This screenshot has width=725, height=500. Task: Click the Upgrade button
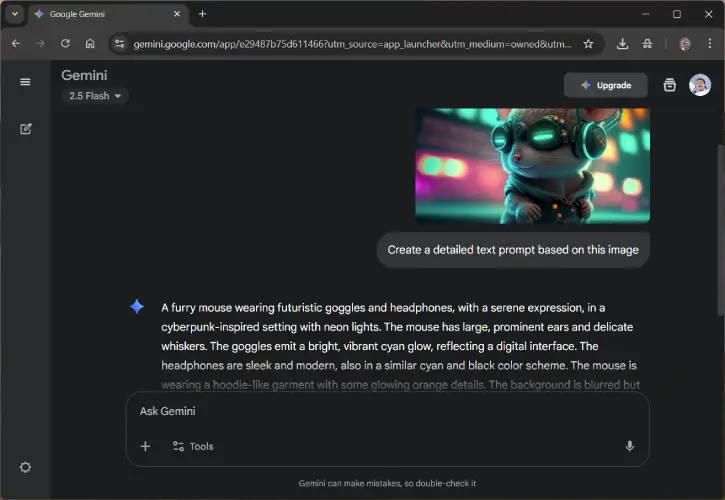(x=605, y=85)
